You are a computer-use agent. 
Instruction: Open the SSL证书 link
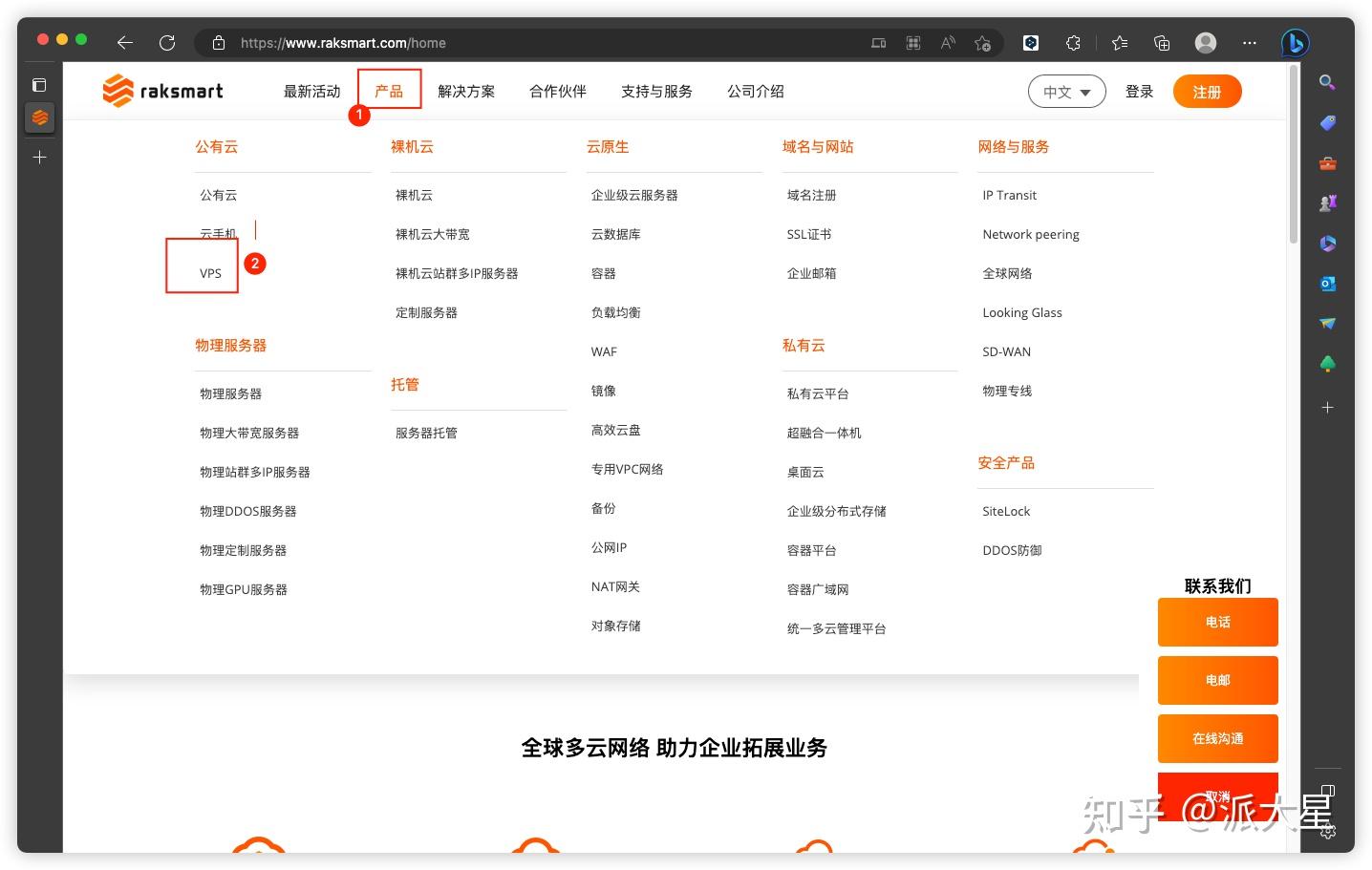point(809,234)
